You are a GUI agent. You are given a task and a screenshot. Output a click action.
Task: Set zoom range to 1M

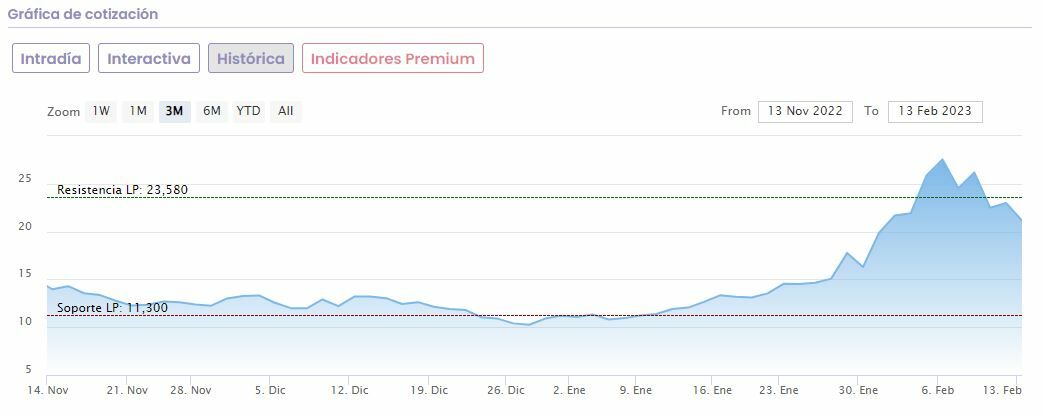click(x=138, y=111)
